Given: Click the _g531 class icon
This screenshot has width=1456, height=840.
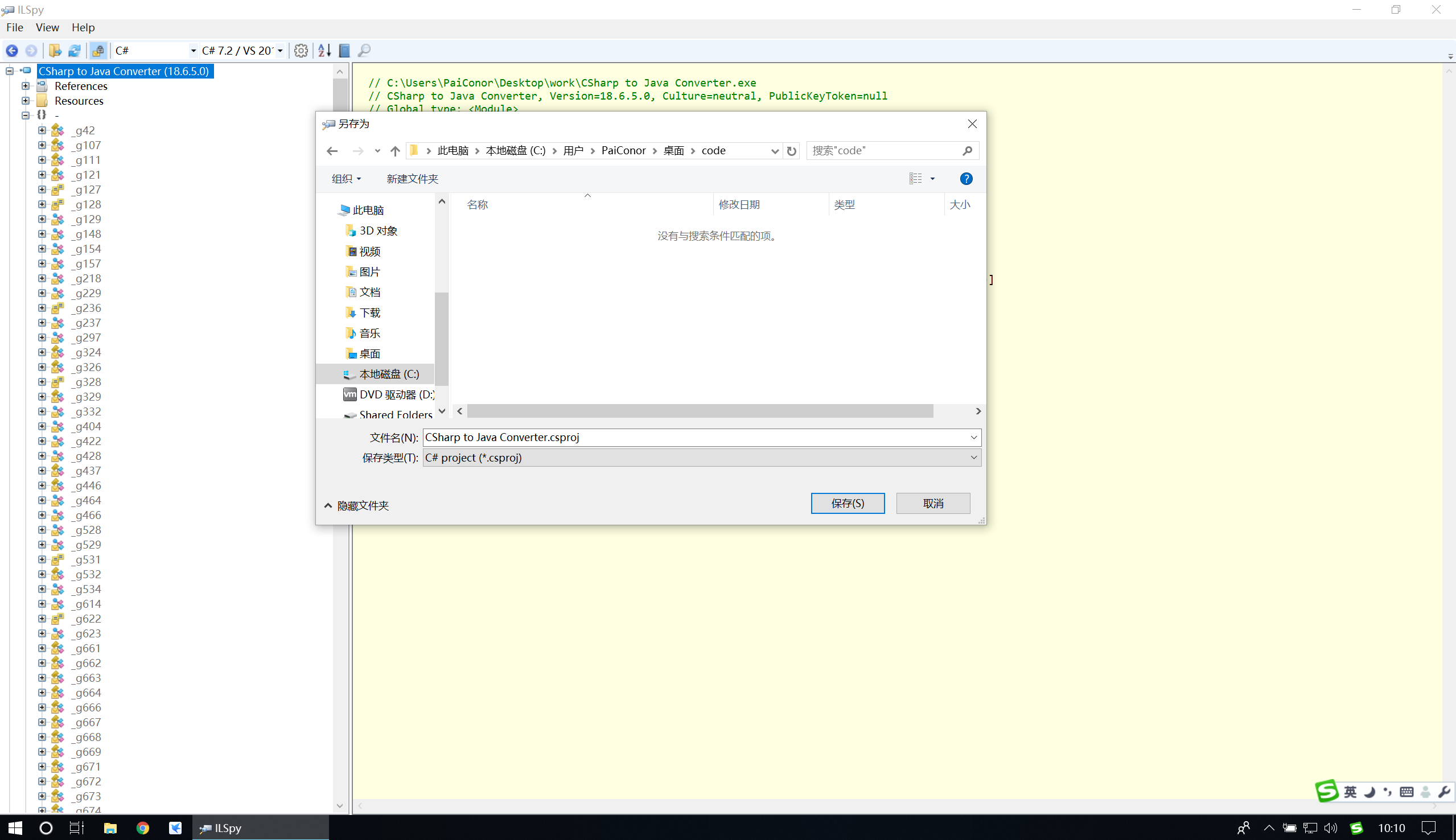Looking at the screenshot, I should (57, 559).
